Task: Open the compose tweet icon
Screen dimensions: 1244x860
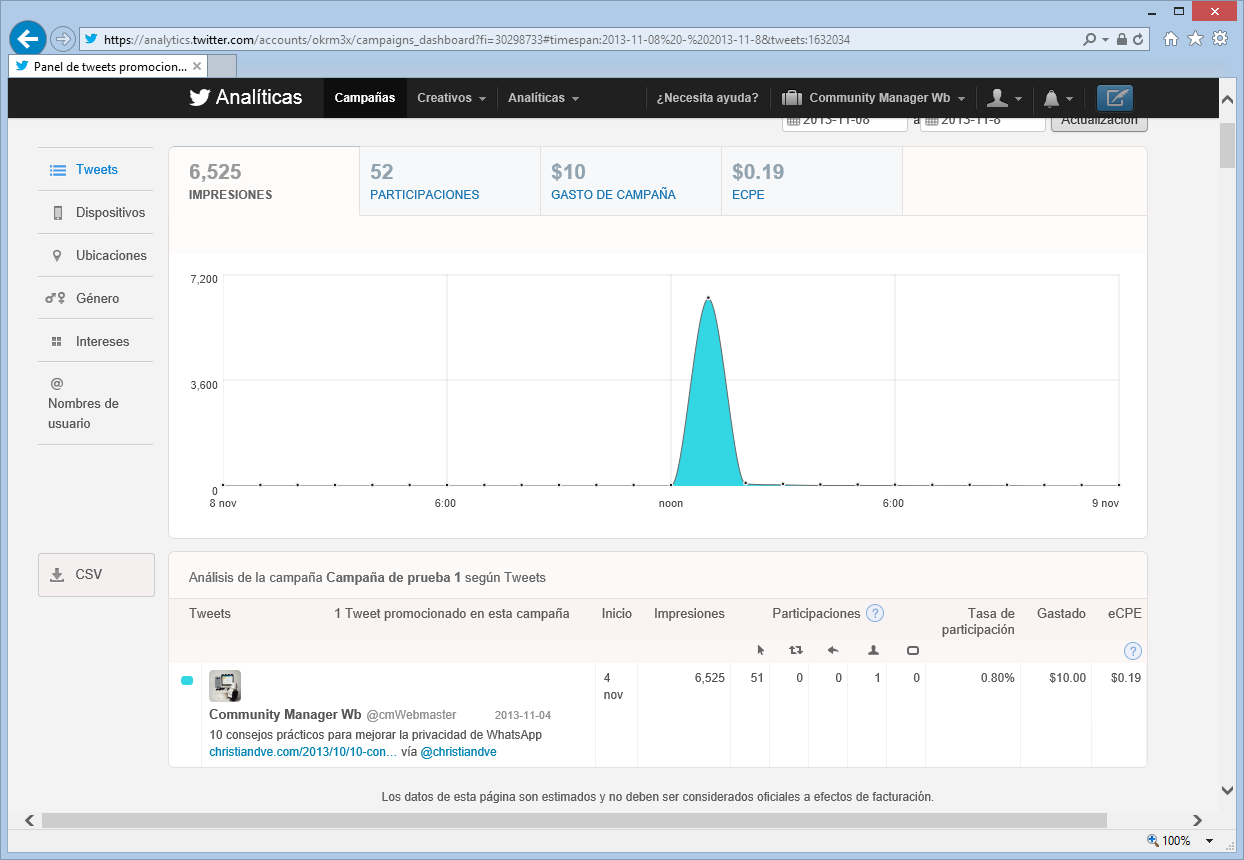Action: tap(1115, 98)
